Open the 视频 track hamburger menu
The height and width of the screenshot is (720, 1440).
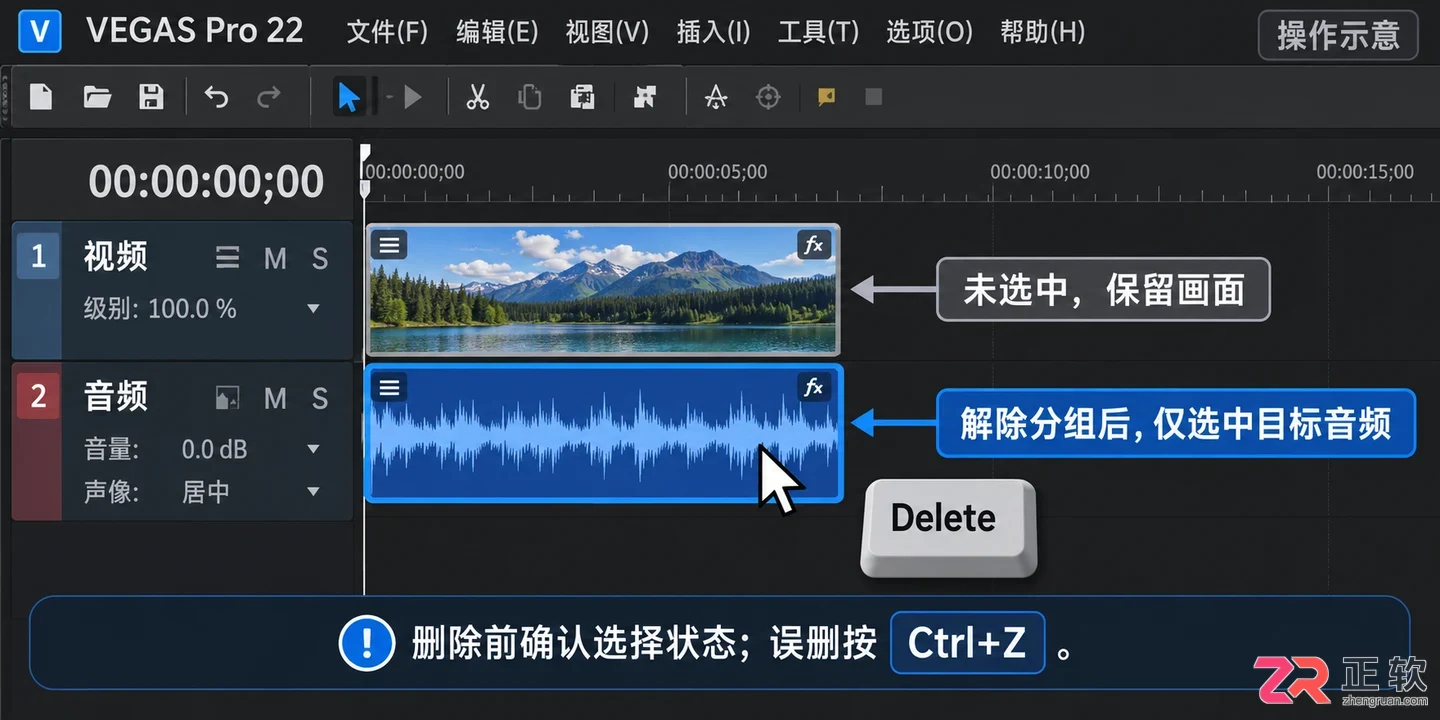tap(228, 259)
